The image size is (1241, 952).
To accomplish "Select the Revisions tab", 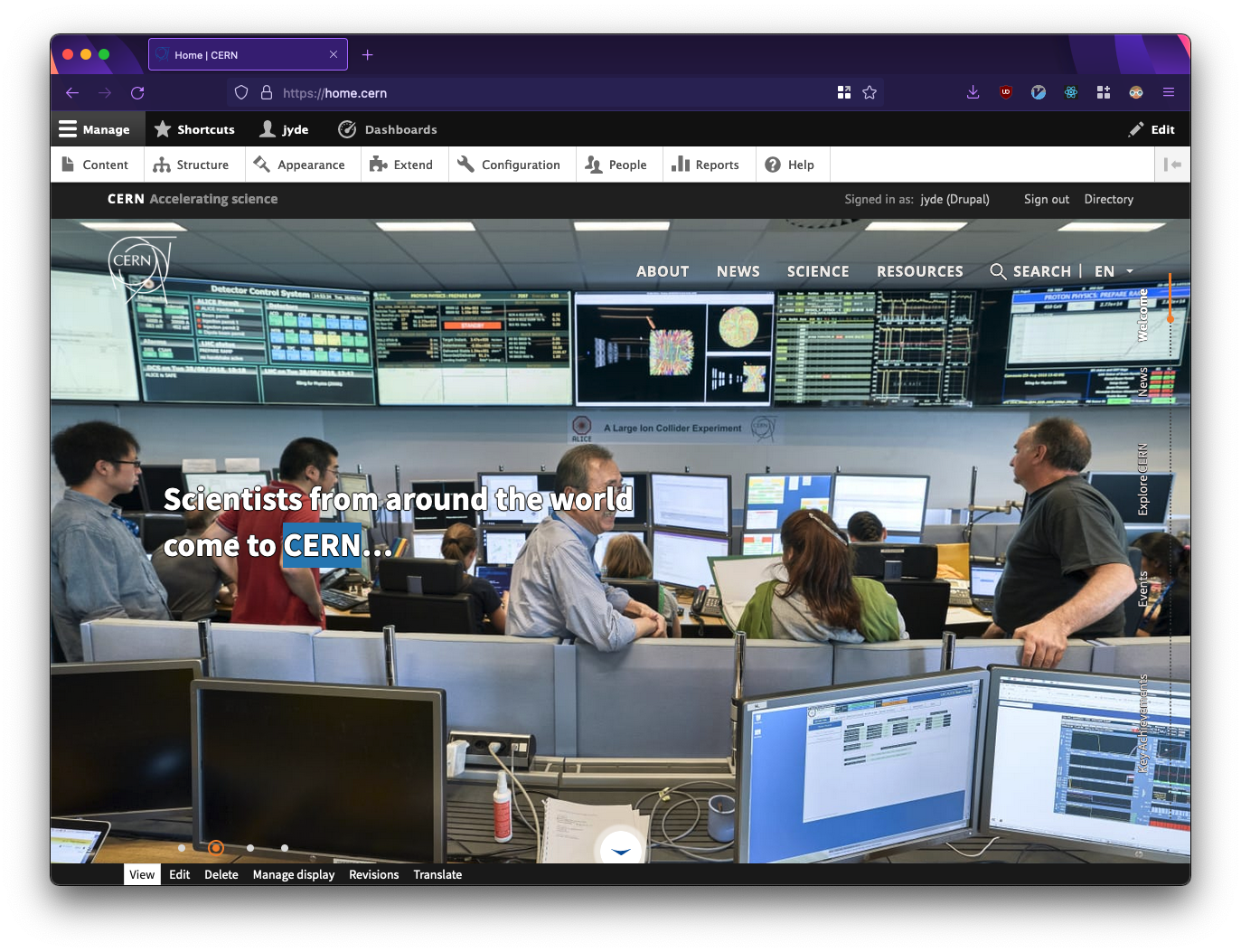I will pos(374,874).
